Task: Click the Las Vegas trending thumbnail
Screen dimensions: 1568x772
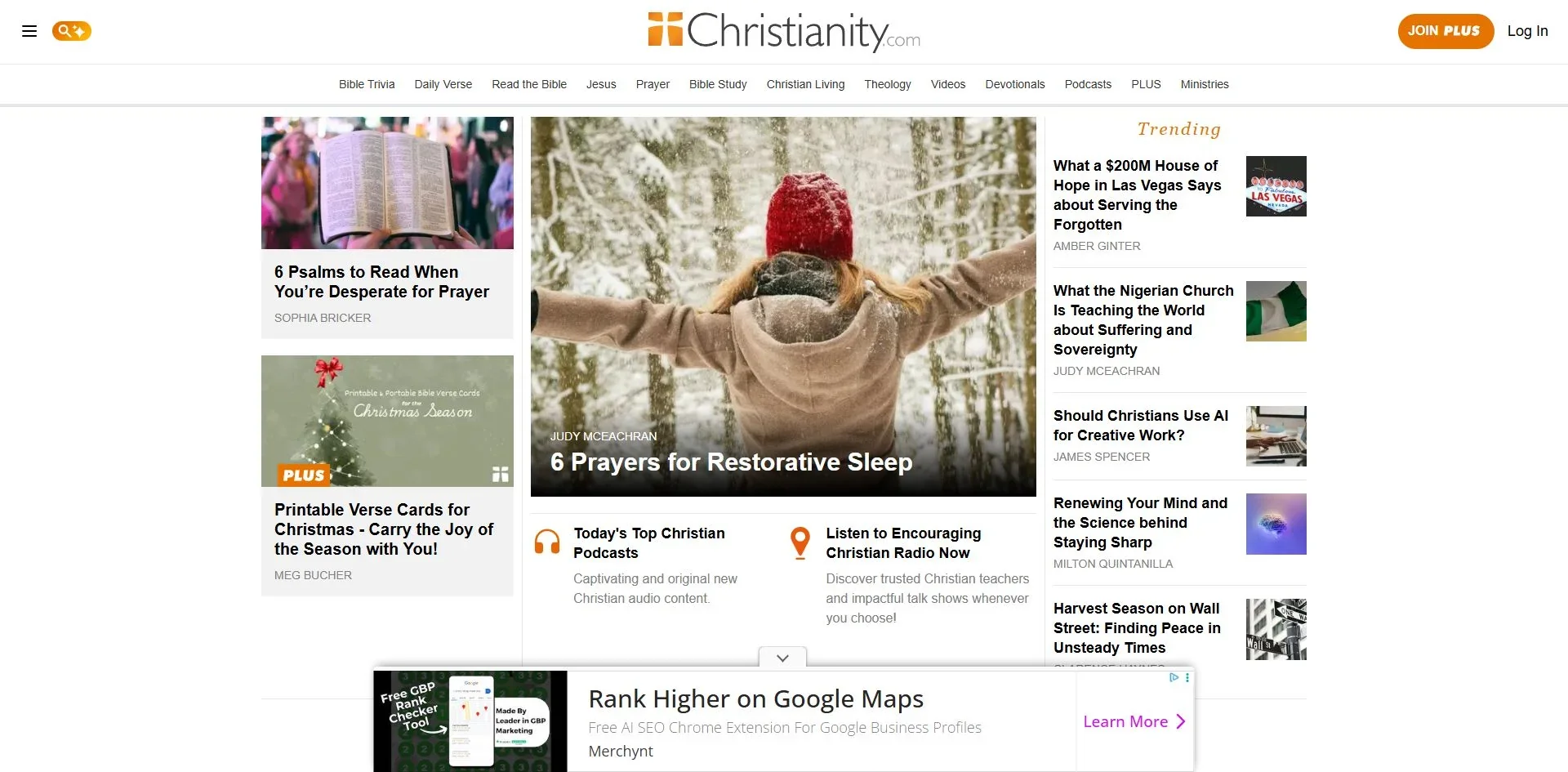Action: pyautogui.click(x=1276, y=186)
